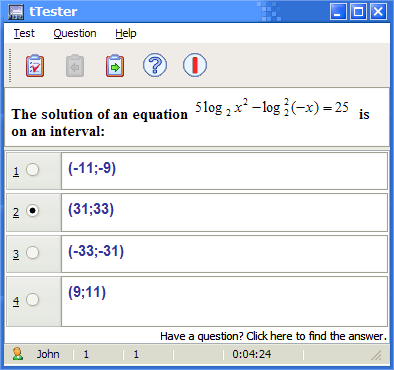
Task: Click the answer text (-33;-31)
Action: point(96,251)
